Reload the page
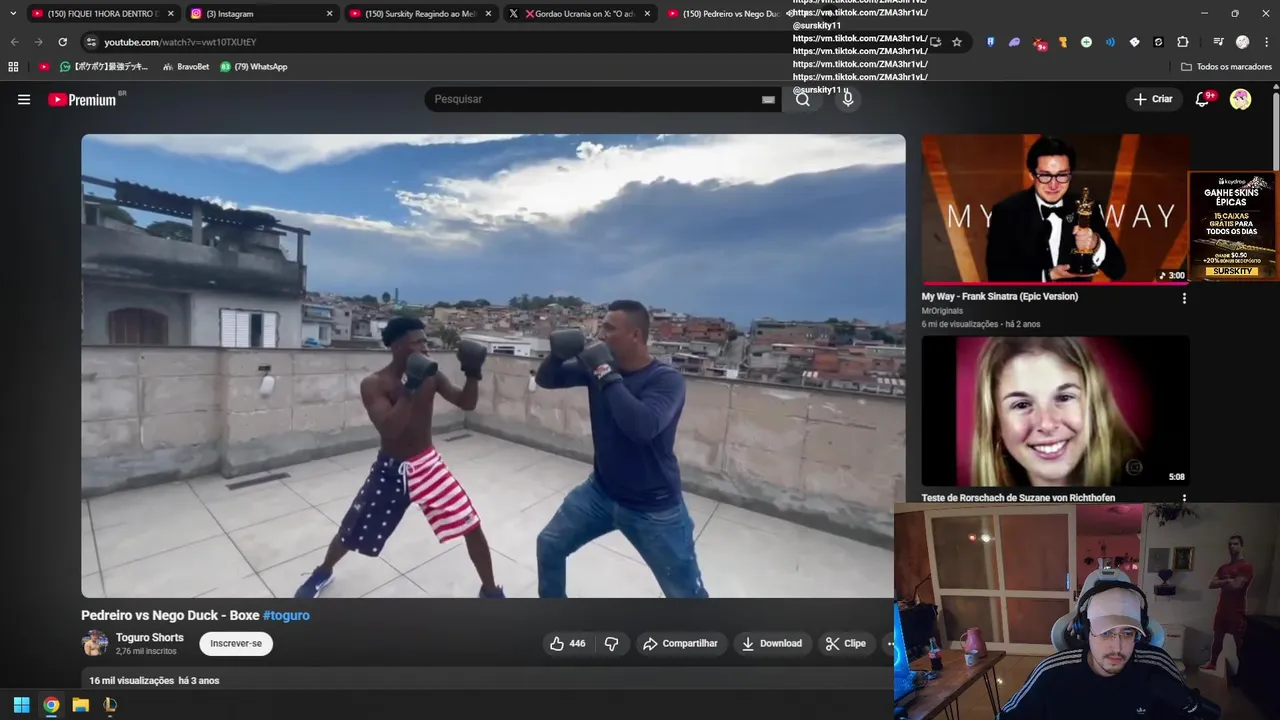Screen dimensions: 1280x720 point(62,42)
